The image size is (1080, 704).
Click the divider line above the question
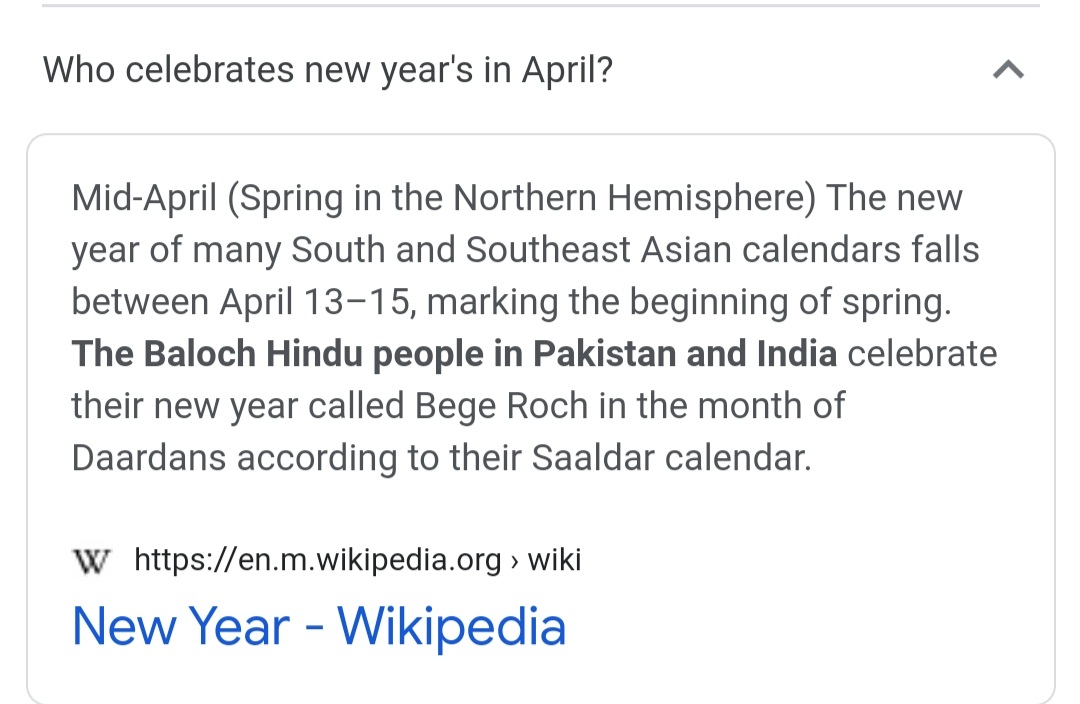pyautogui.click(x=540, y=6)
